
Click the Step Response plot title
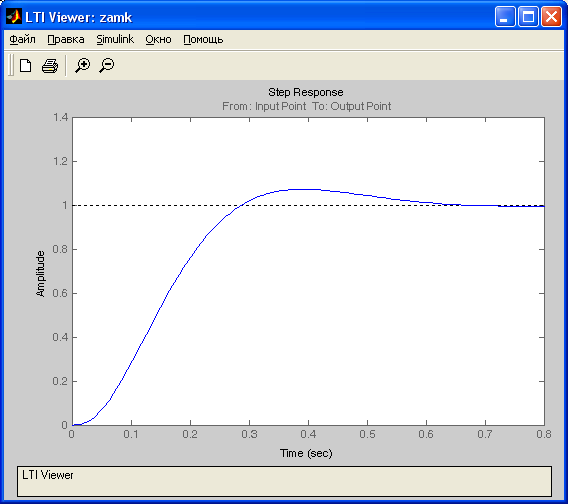[x=306, y=92]
